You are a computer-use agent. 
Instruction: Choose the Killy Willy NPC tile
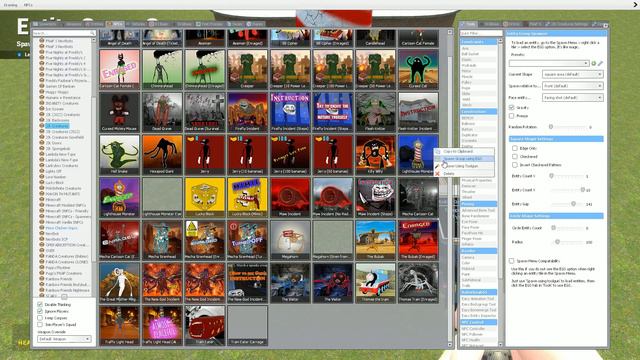pos(376,155)
